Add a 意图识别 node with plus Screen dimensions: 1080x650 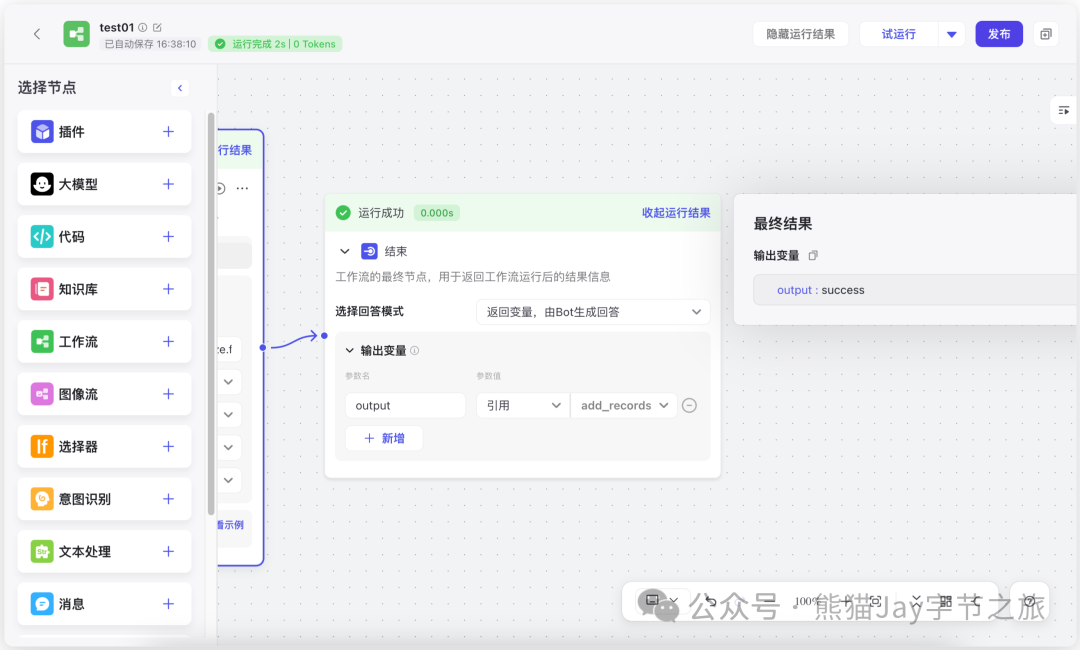tap(168, 499)
